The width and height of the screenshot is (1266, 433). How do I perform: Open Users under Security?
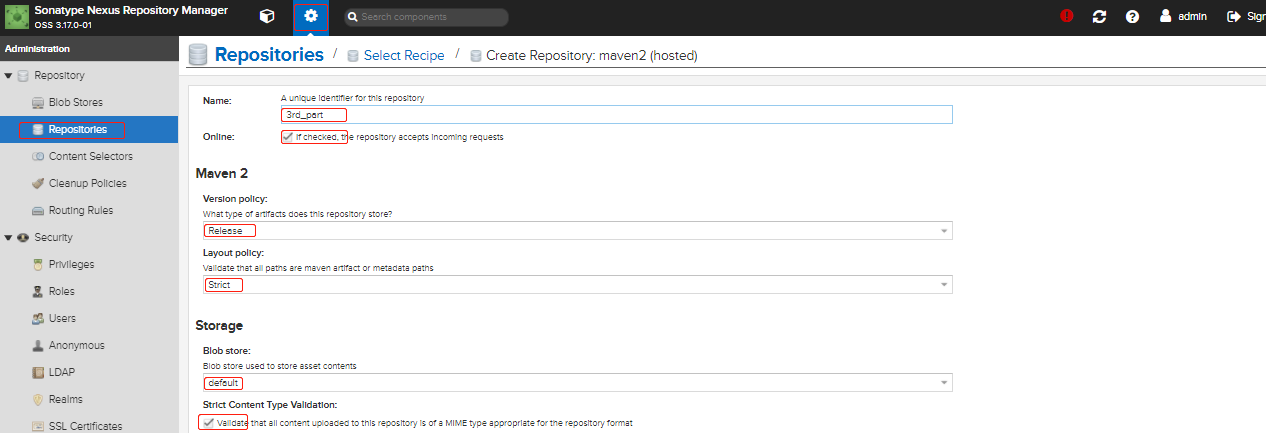click(x=62, y=319)
